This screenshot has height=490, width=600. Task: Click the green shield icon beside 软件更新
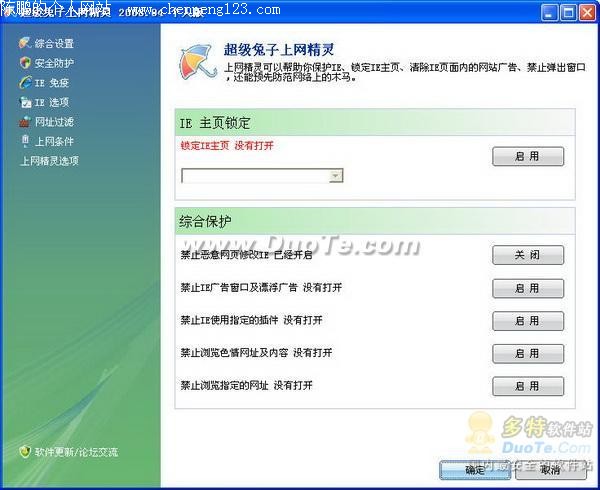25,452
